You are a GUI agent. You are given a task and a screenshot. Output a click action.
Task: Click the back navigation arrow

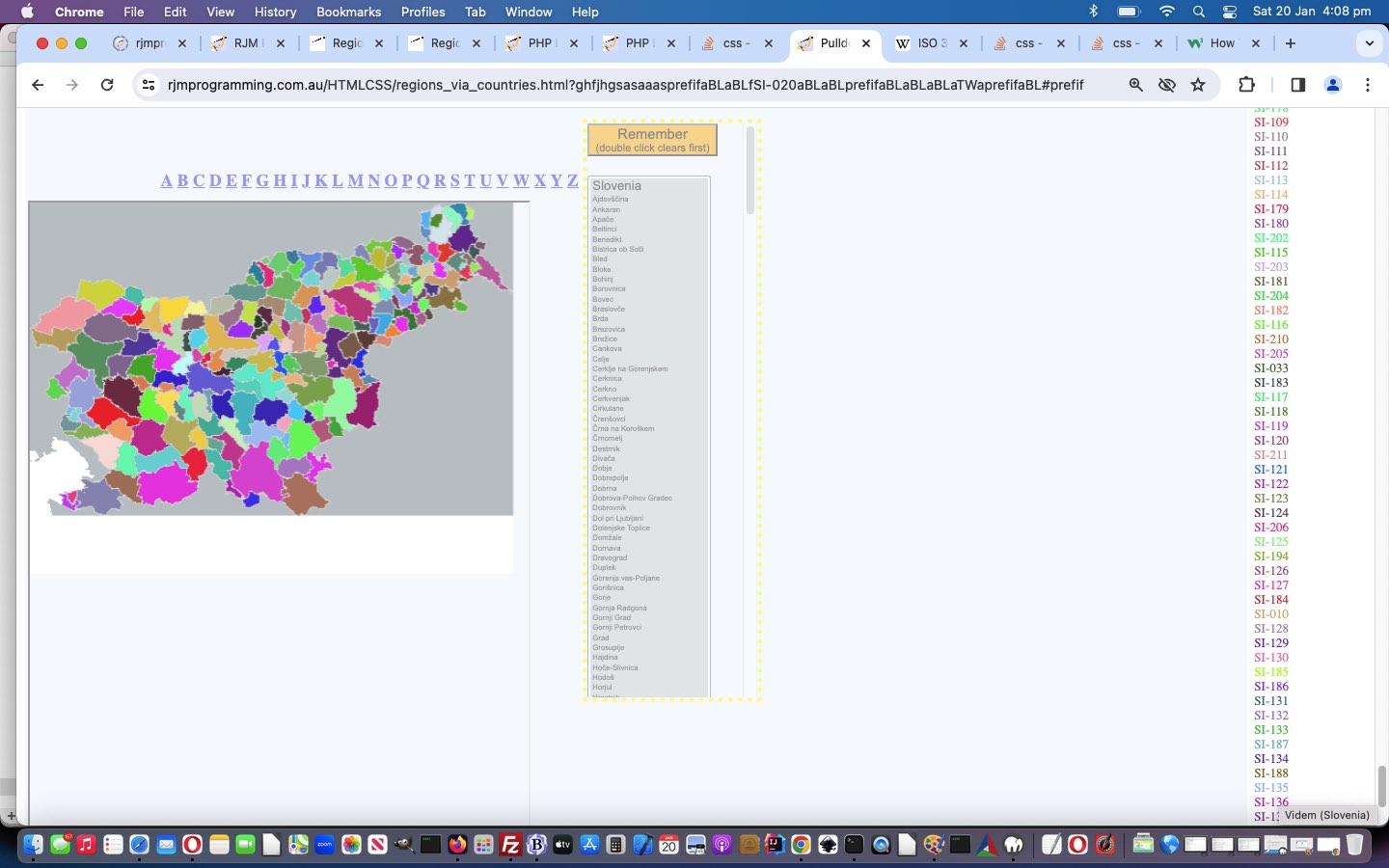(38, 85)
